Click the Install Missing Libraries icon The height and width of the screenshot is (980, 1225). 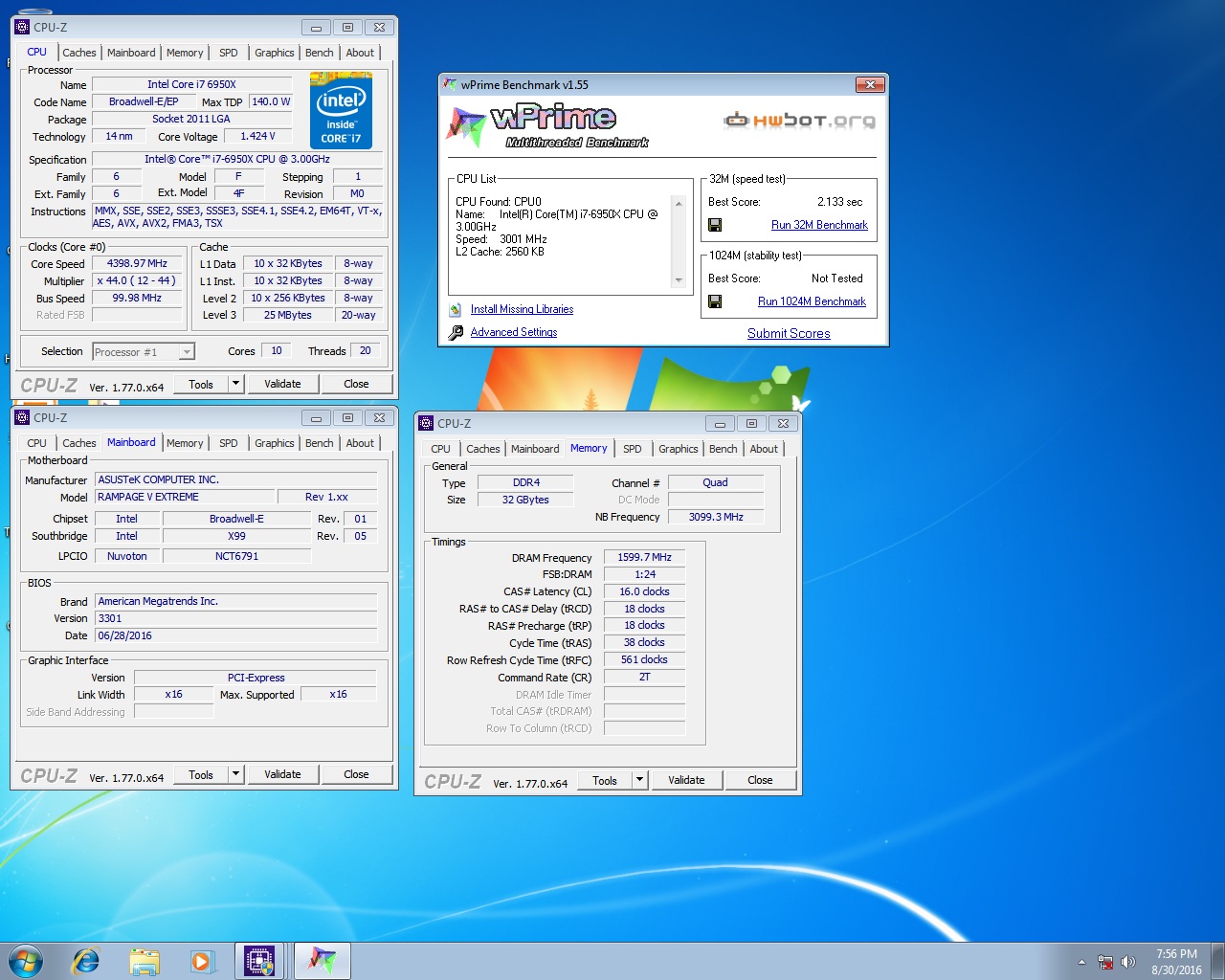pos(456,309)
